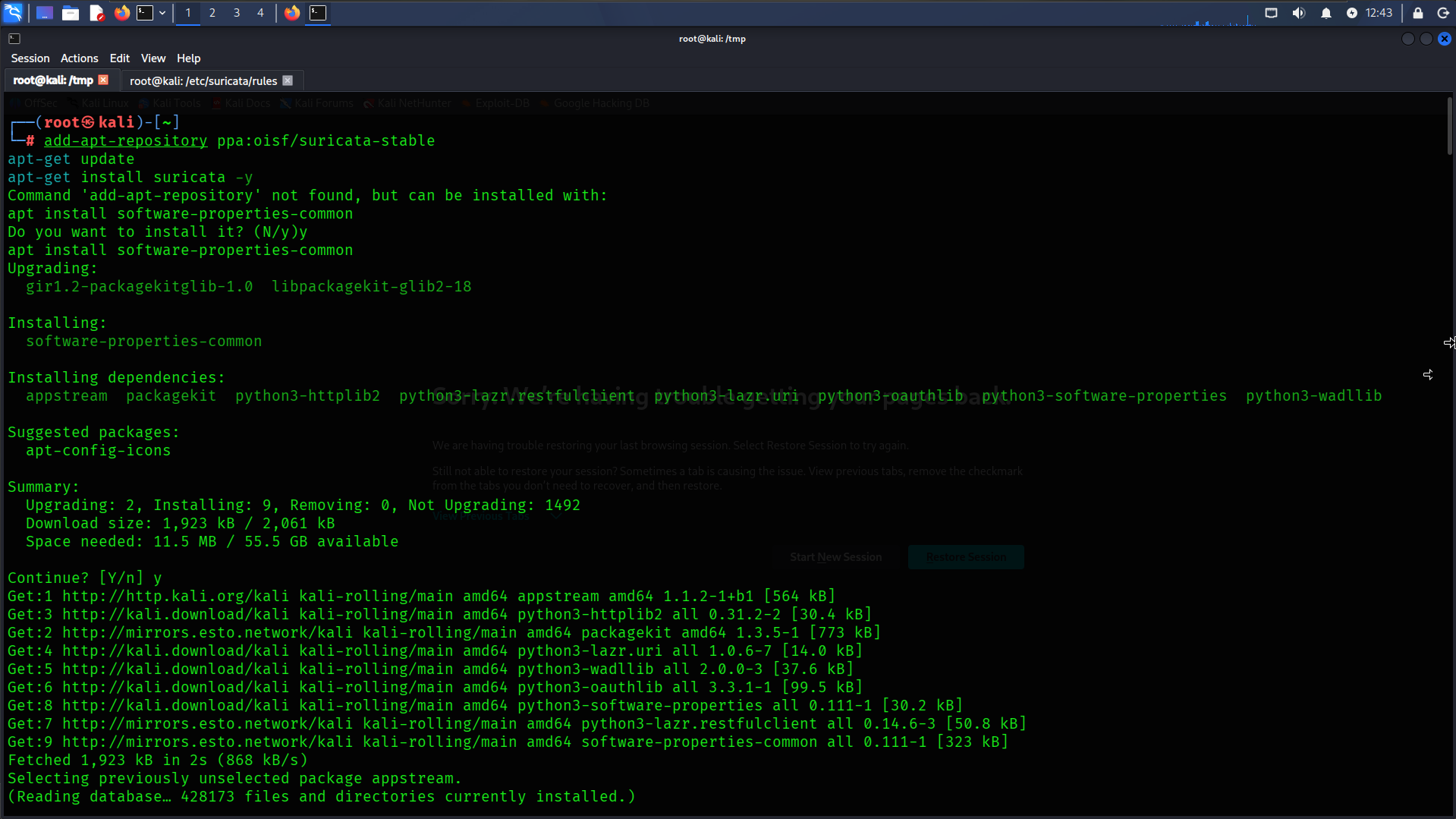The height and width of the screenshot is (819, 1456).
Task: Open terminal window menu icon in title bar
Action: pyautogui.click(x=14, y=39)
